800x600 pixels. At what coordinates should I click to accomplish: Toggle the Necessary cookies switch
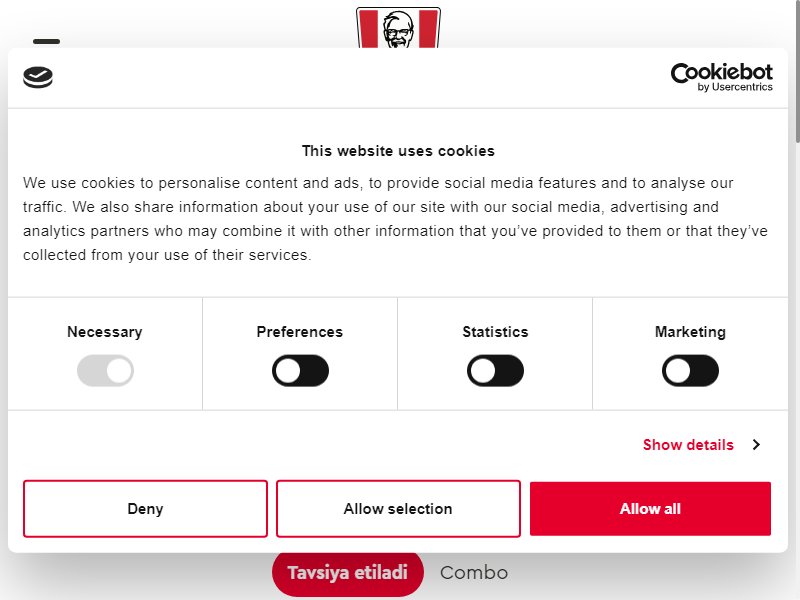click(105, 370)
